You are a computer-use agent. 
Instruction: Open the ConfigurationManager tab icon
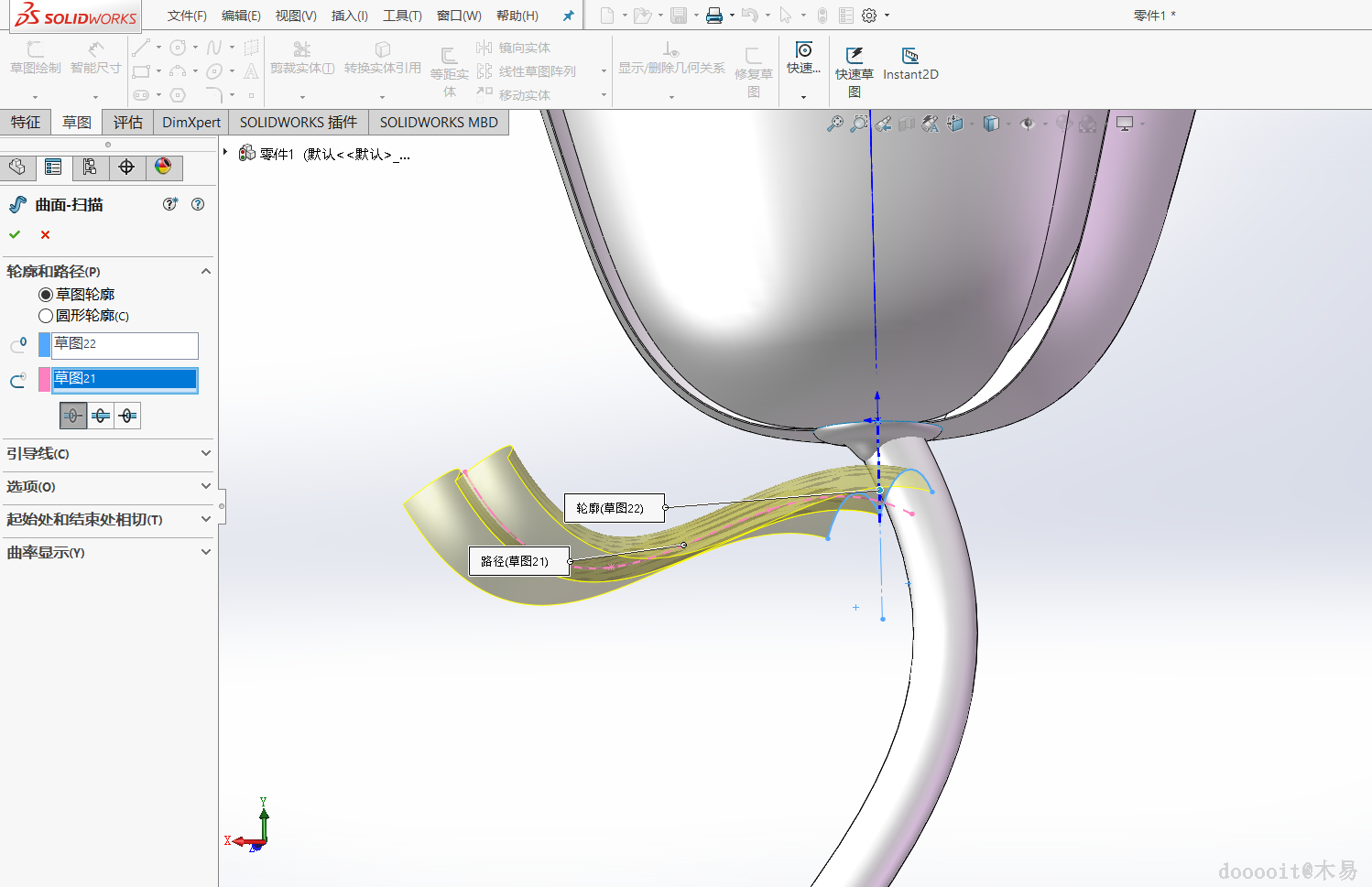[90, 167]
